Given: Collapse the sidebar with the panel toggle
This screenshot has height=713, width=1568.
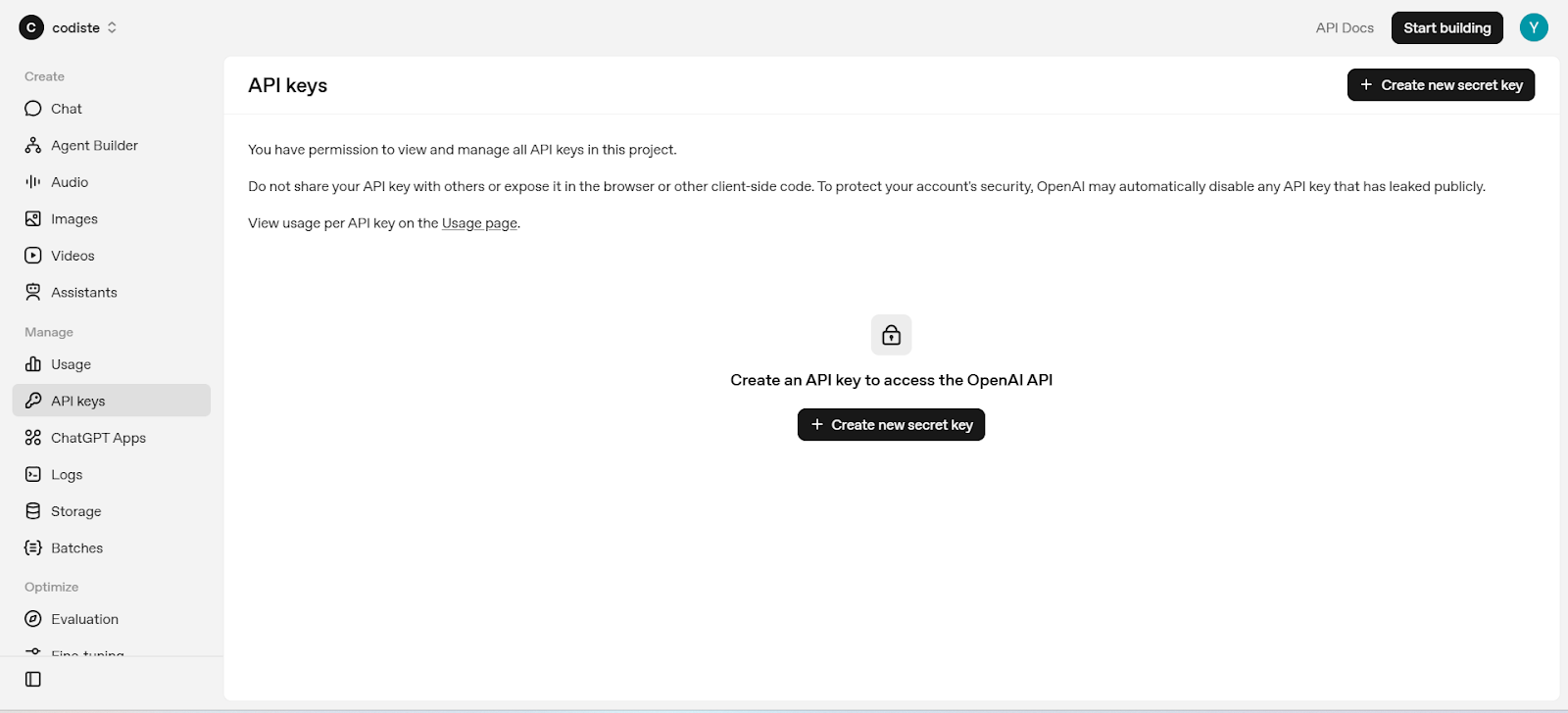Looking at the screenshot, I should pos(33,680).
